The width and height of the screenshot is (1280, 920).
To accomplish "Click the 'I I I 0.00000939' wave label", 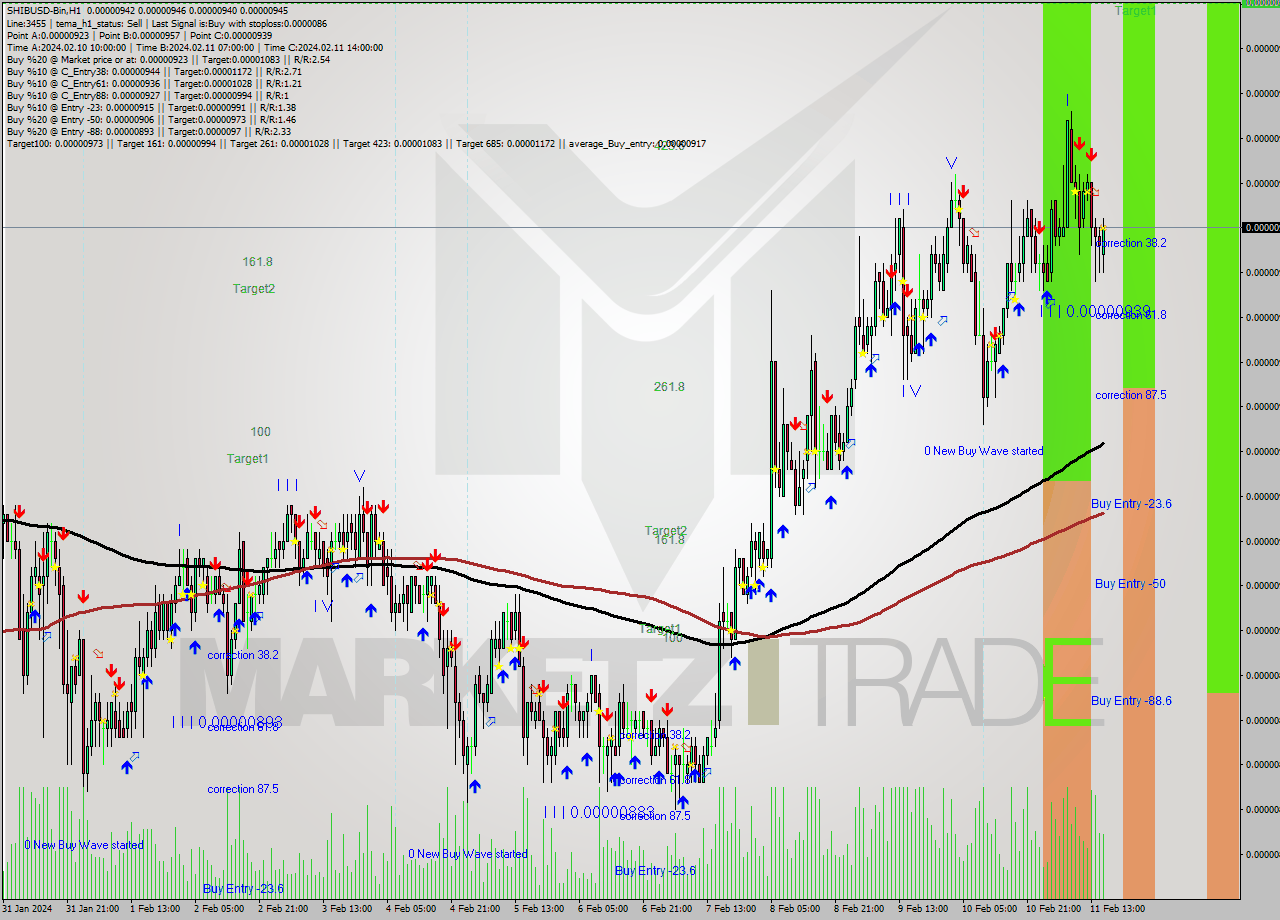I will click(x=1096, y=312).
